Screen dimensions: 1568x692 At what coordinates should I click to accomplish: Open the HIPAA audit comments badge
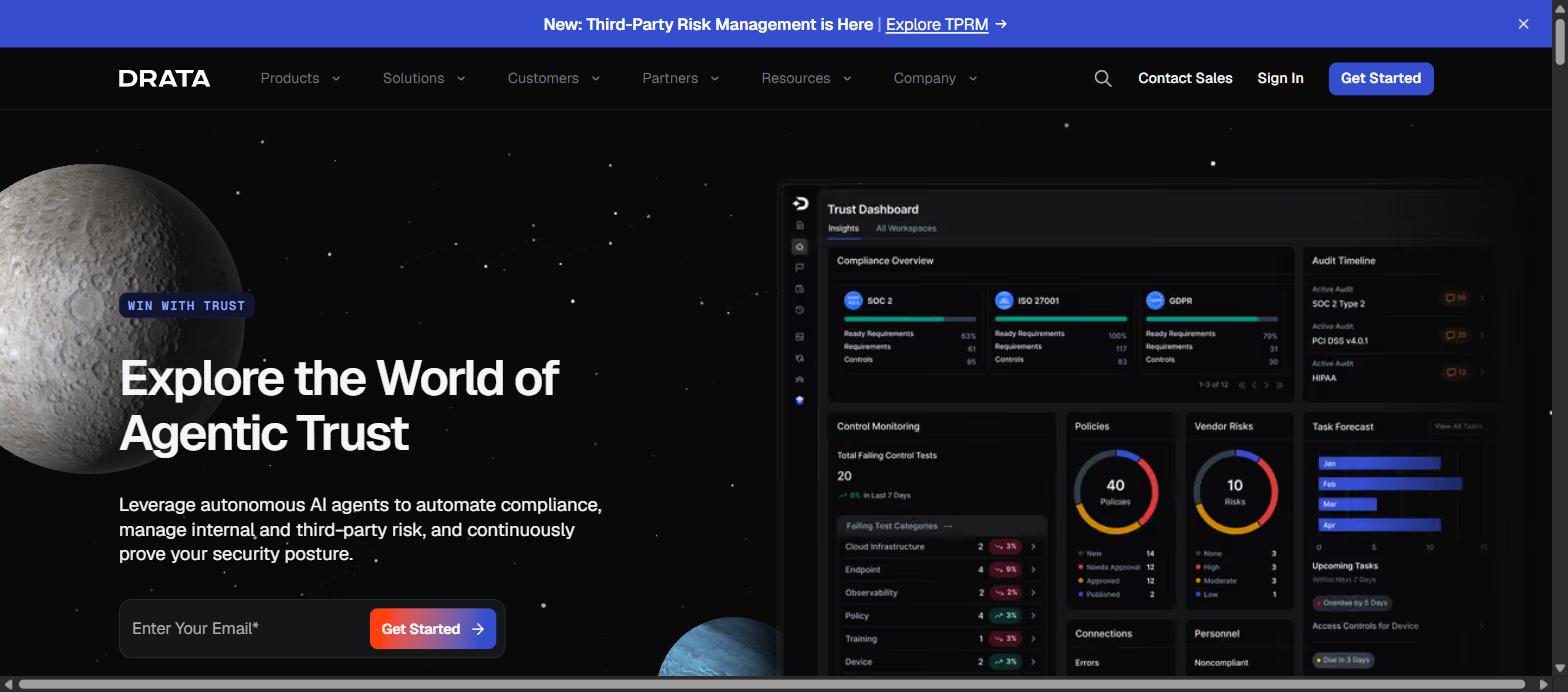pyautogui.click(x=1455, y=372)
